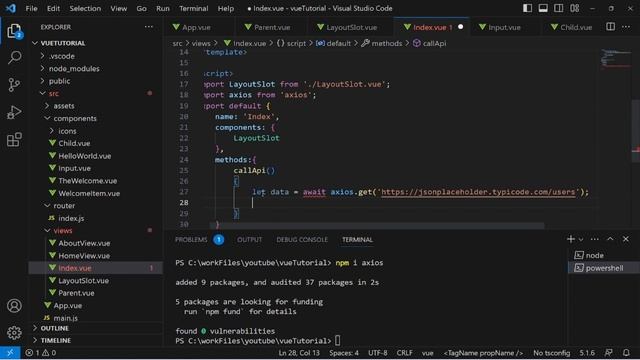Select the node terminal instance
Image resolution: width=640 pixels, height=360 pixels.
click(603, 255)
